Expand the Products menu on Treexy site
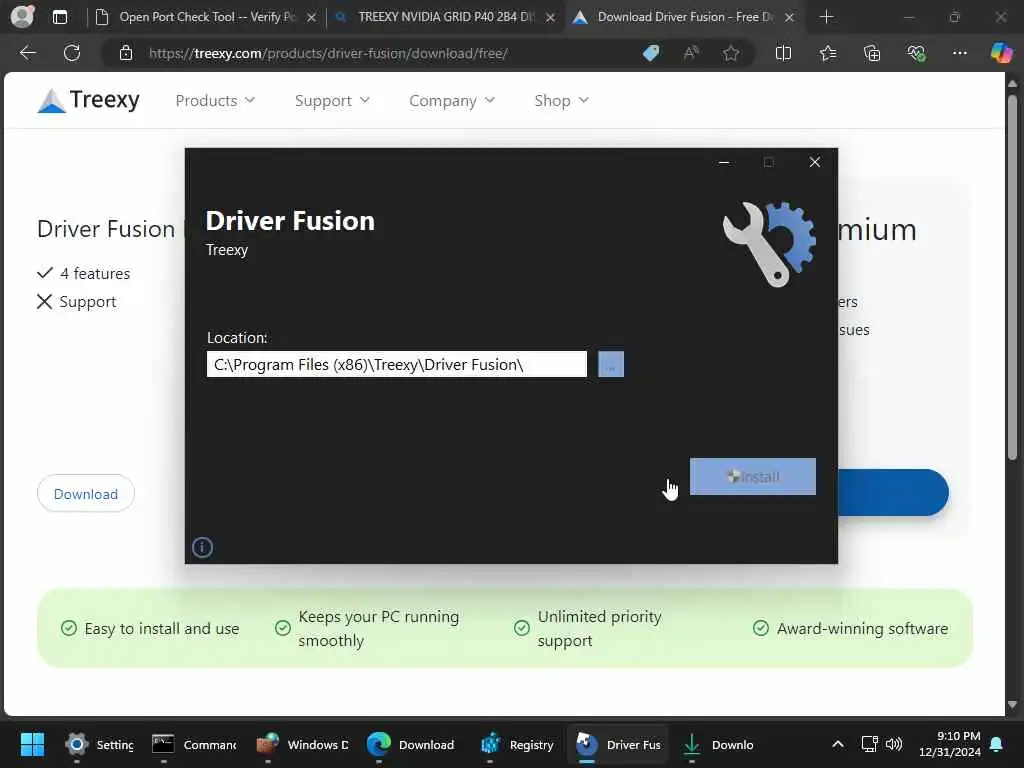The width and height of the screenshot is (1024, 768). point(215,101)
